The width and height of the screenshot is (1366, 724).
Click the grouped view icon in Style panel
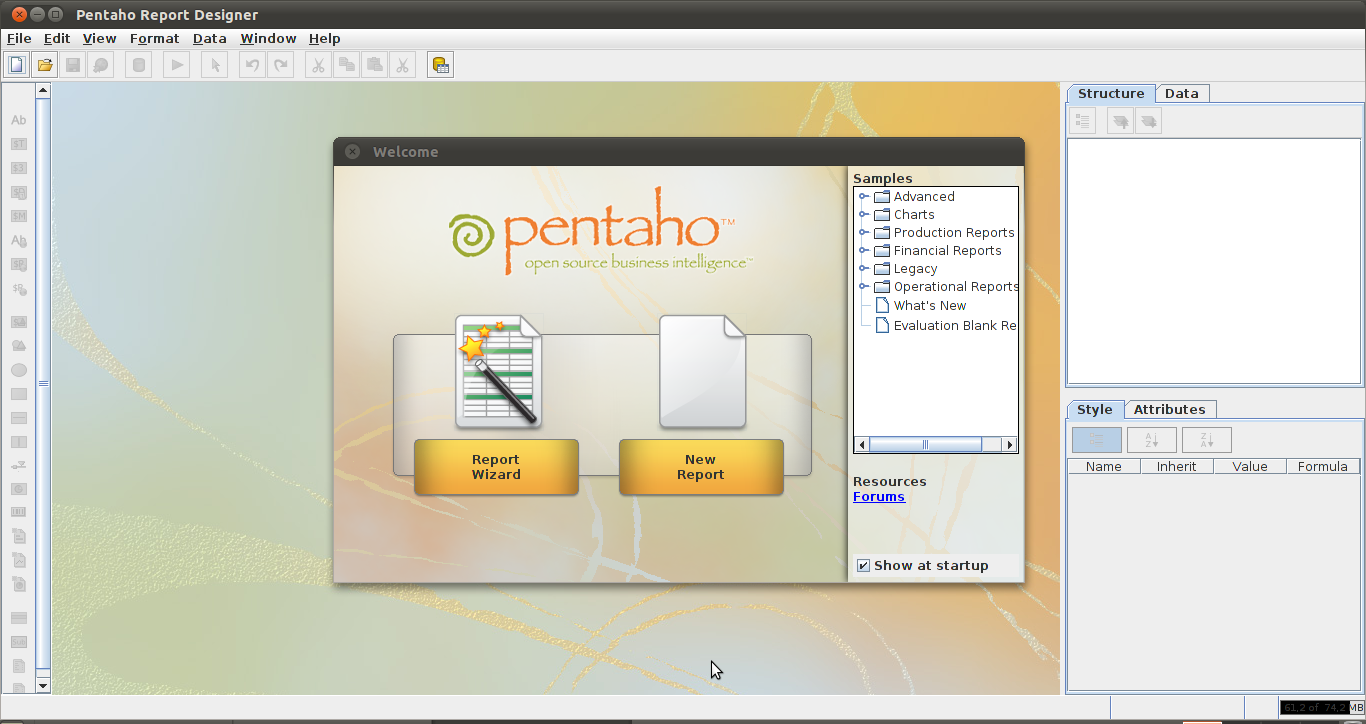click(x=1097, y=440)
